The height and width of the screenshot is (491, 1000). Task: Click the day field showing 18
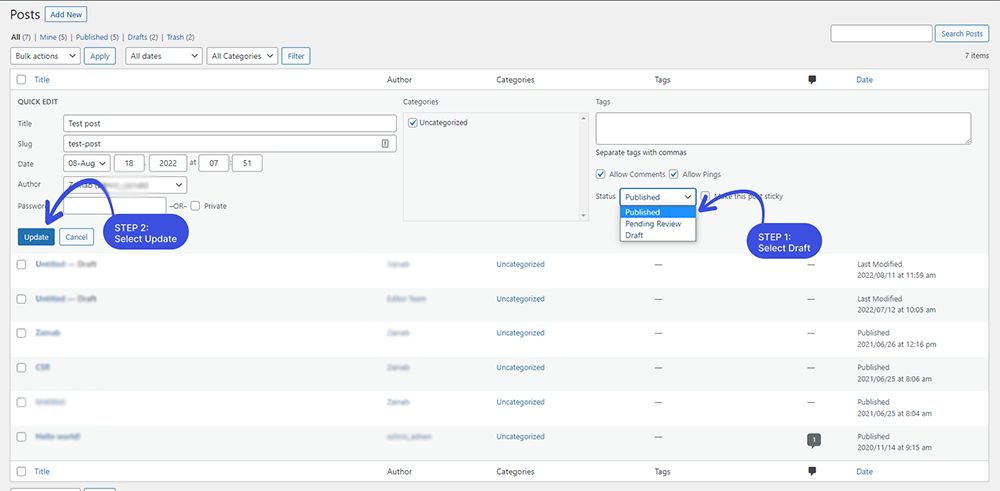[x=129, y=163]
